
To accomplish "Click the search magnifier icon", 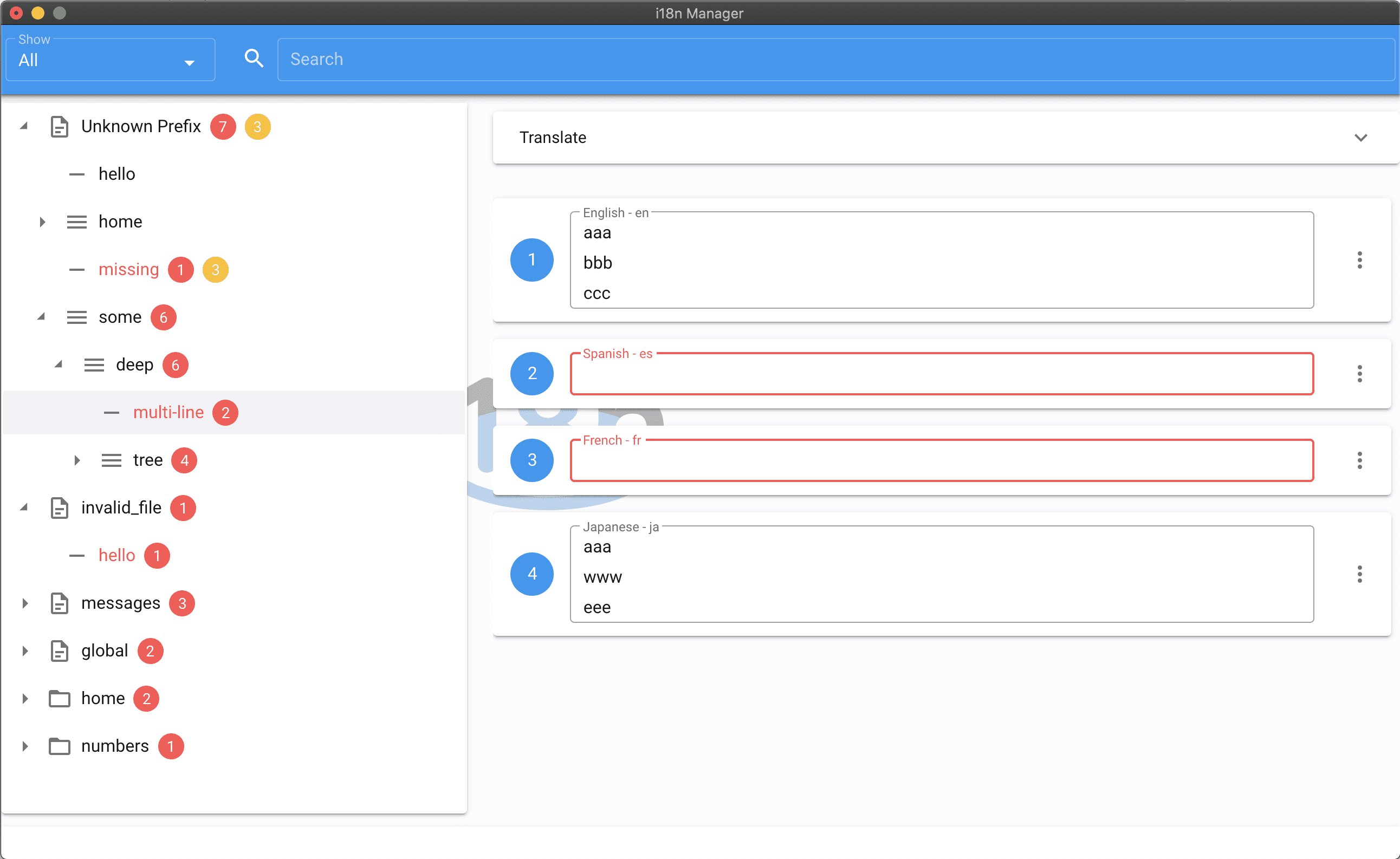I will (x=254, y=58).
